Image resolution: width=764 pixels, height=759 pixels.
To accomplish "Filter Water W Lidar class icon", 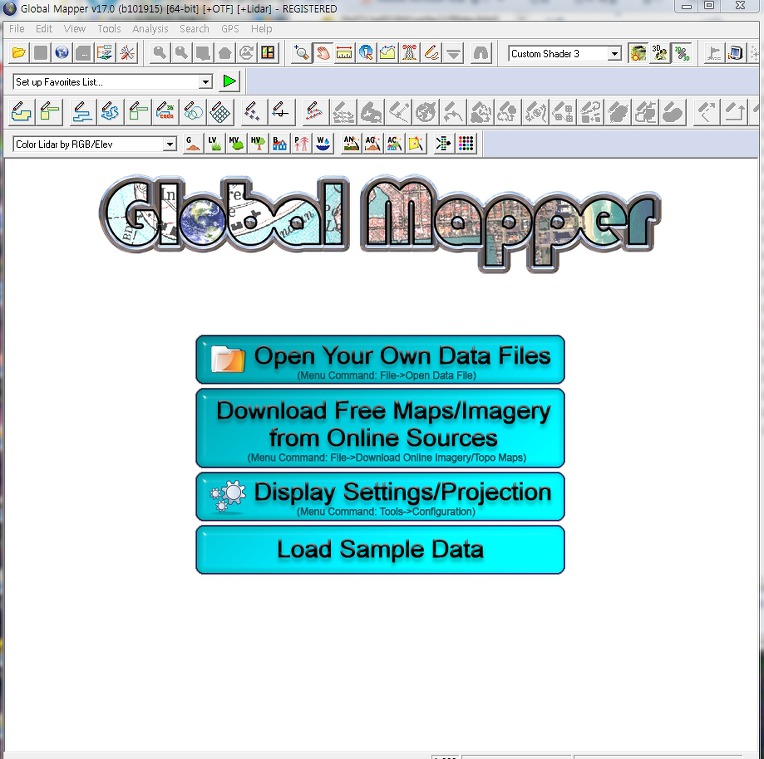I will coord(323,143).
